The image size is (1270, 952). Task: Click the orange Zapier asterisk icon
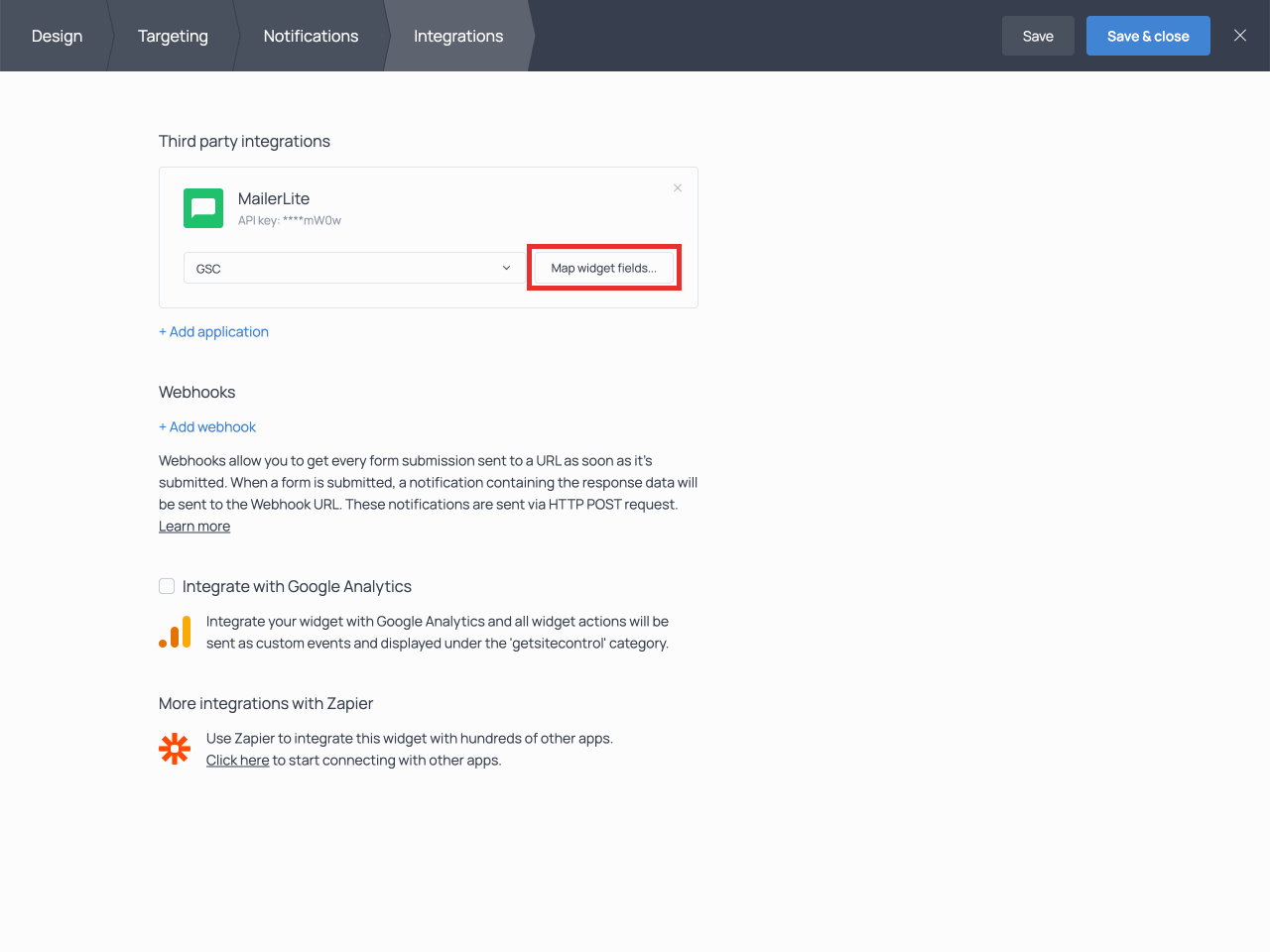tap(175, 749)
